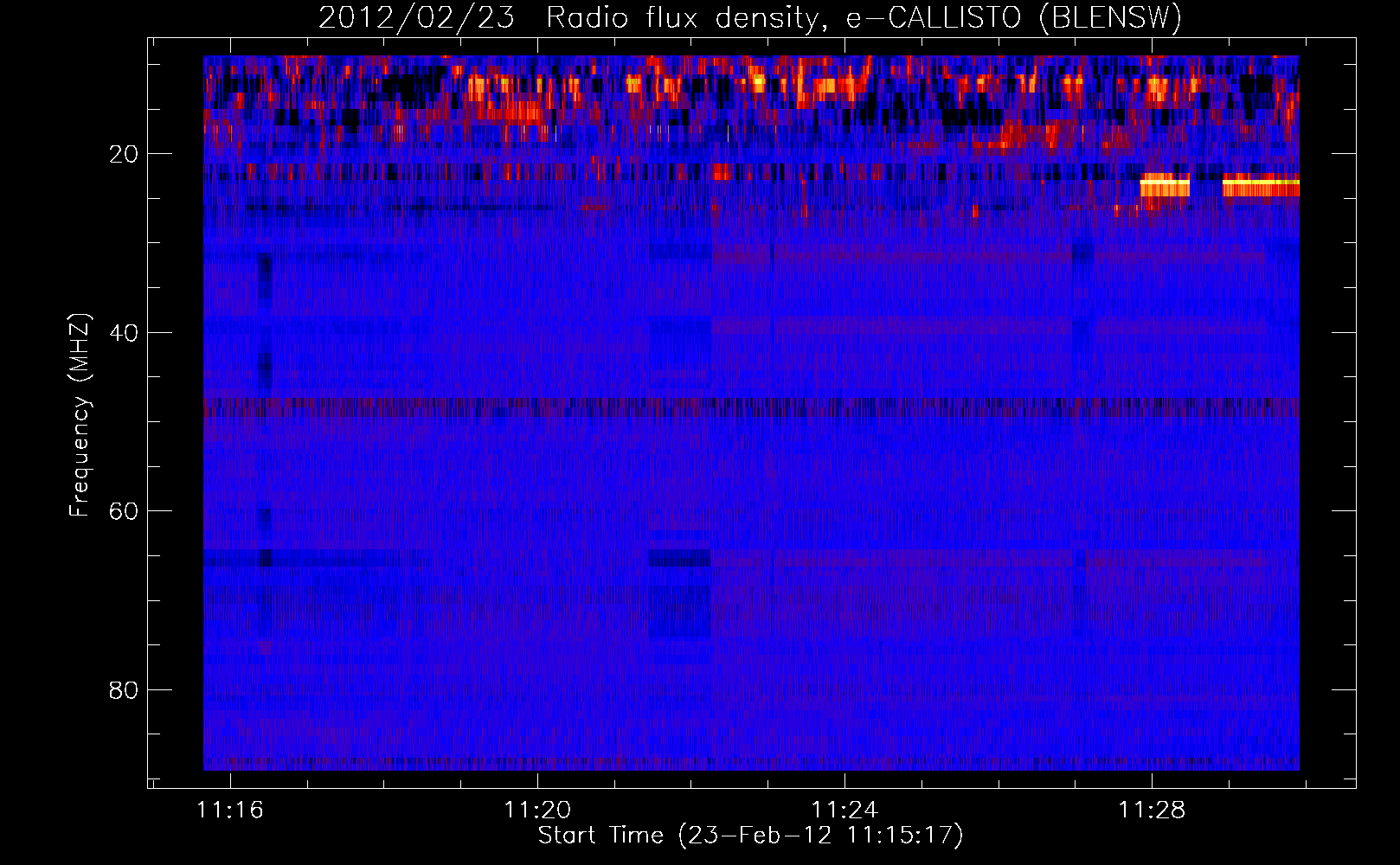1400x865 pixels.
Task: Click the 11:28 time tick label
Action: (x=1152, y=811)
